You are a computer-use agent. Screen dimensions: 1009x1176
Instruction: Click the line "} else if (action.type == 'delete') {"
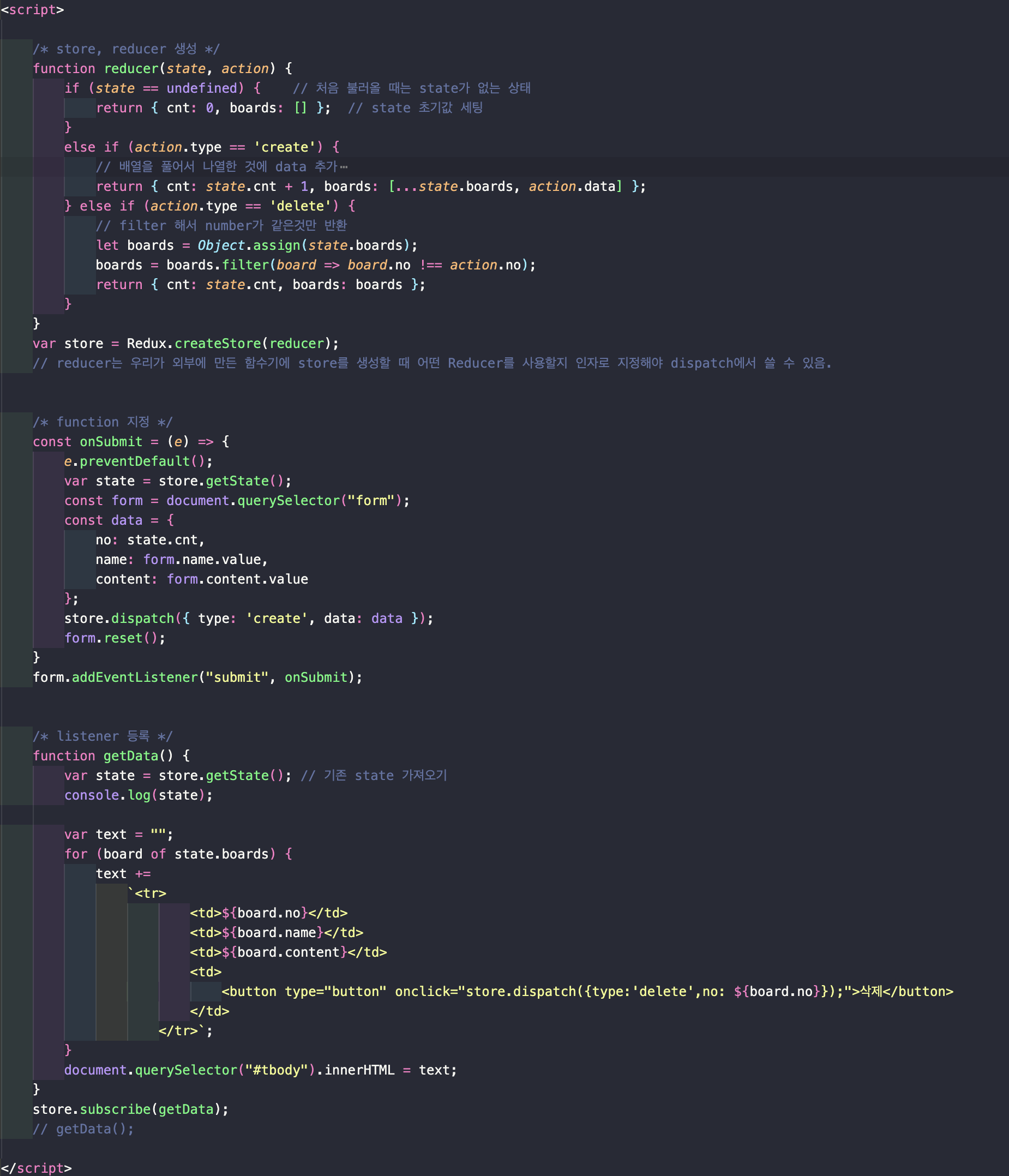click(x=210, y=206)
